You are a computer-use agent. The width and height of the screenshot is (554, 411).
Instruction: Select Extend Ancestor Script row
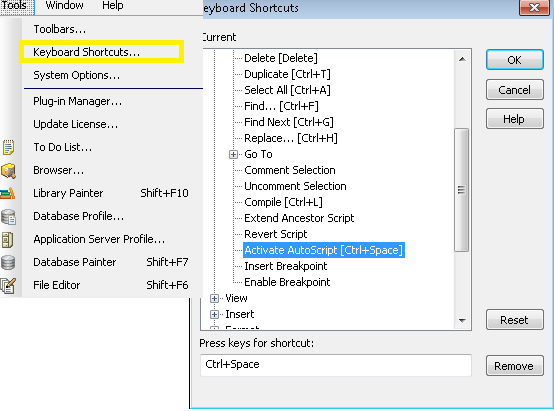click(x=299, y=218)
